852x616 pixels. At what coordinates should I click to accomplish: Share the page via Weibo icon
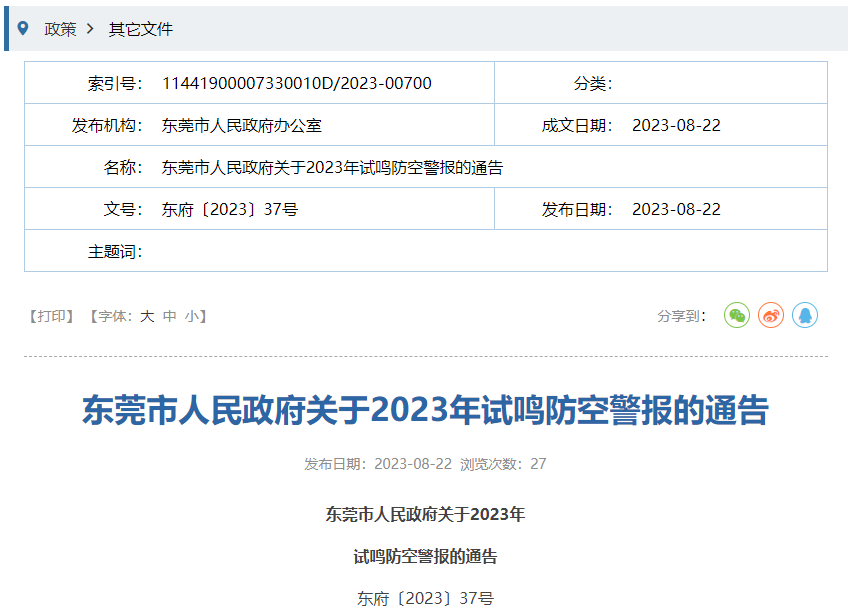[x=771, y=315]
